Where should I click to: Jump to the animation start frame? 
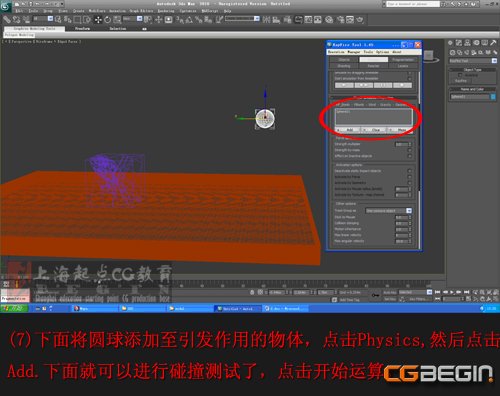pos(438,292)
